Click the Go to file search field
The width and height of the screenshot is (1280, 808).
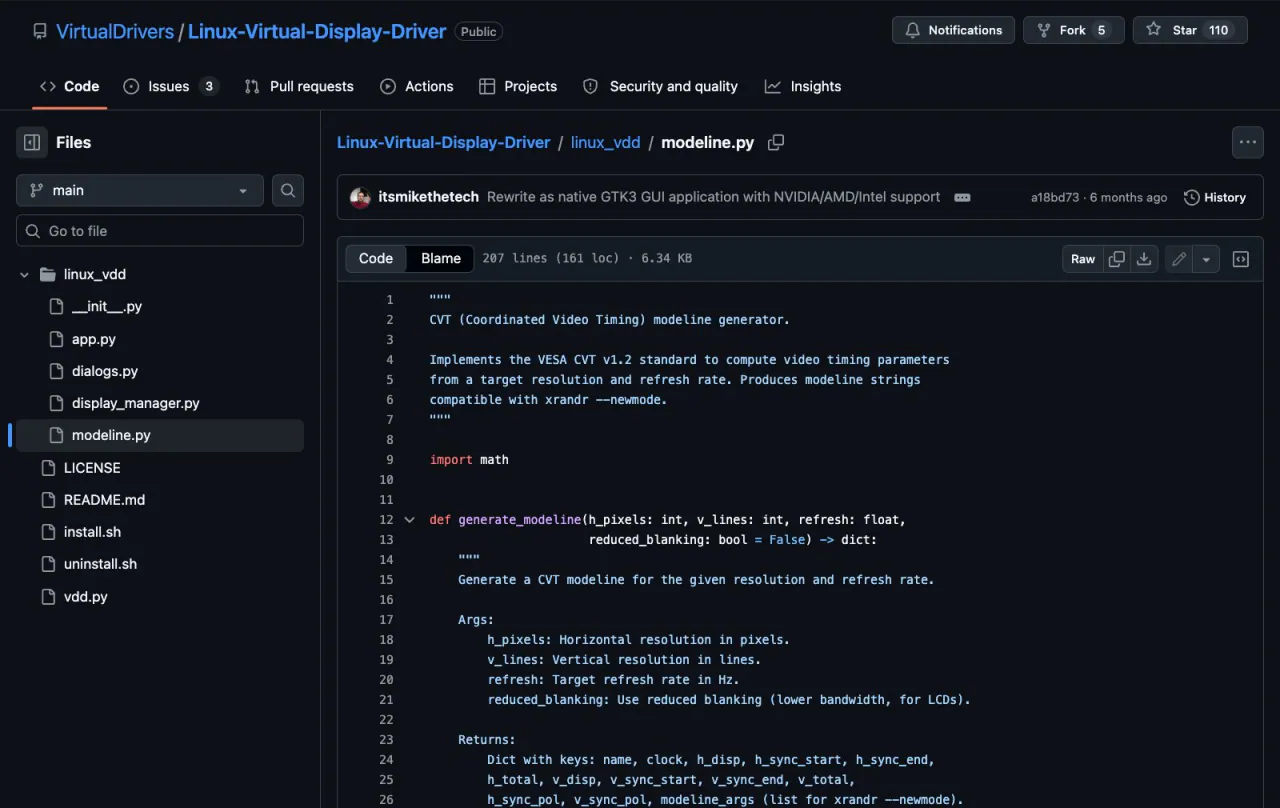tap(160, 230)
